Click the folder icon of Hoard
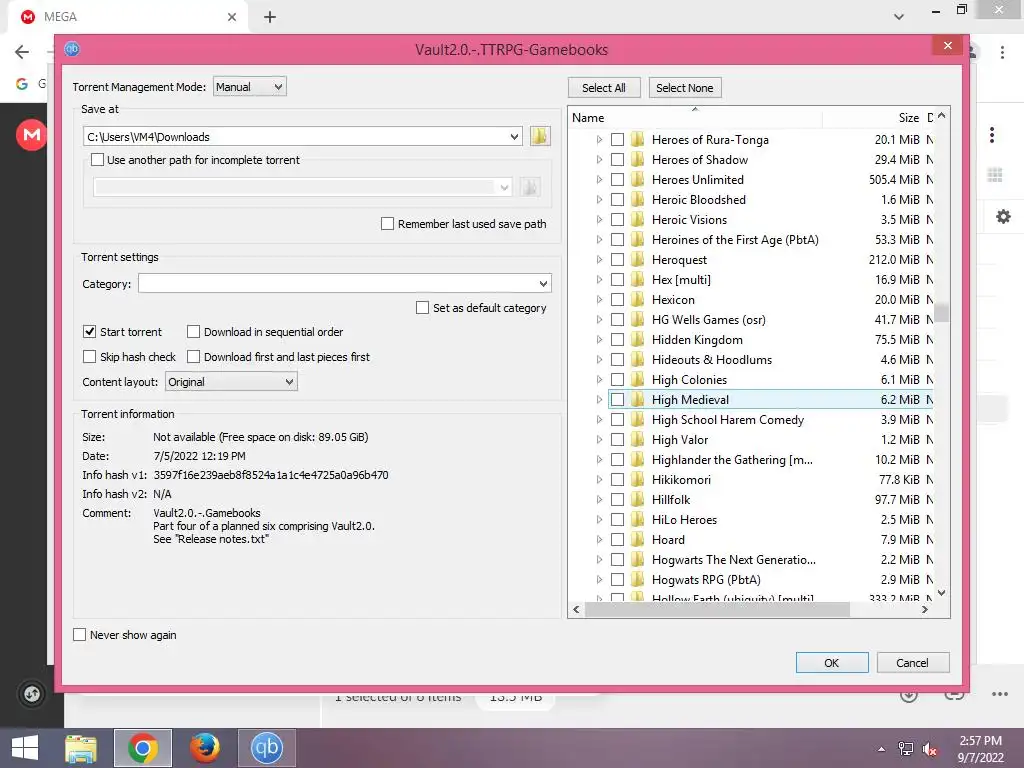The width and height of the screenshot is (1024, 768). coord(638,539)
